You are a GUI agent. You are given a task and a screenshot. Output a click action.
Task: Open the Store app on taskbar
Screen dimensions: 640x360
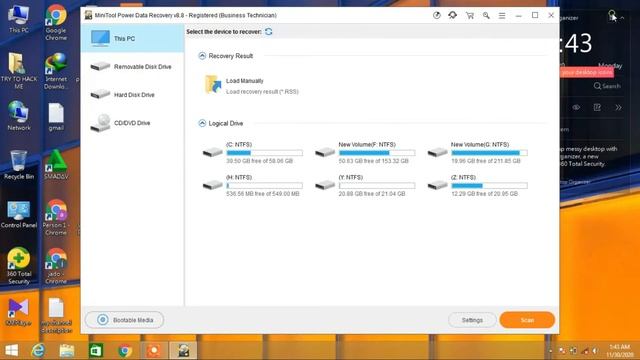[x=96, y=351]
